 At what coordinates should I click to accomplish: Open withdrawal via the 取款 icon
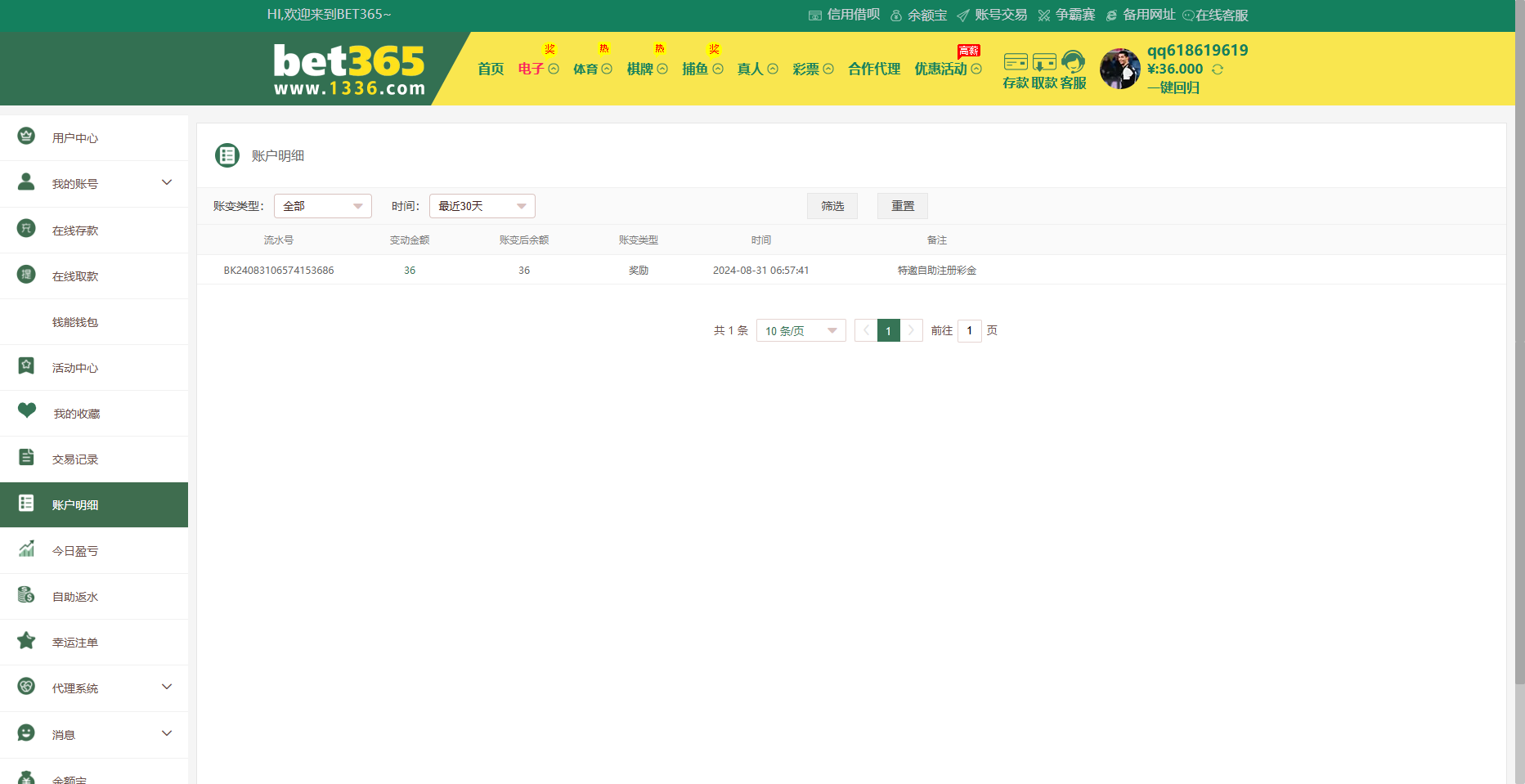tap(1044, 63)
